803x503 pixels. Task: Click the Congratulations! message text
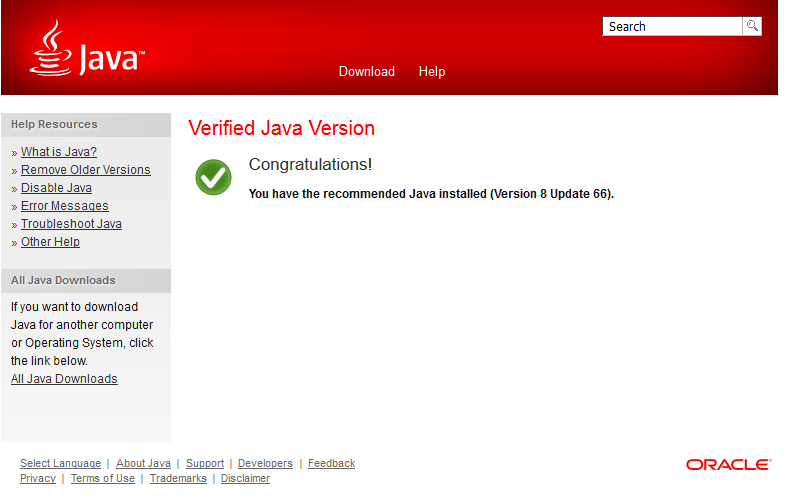(x=310, y=164)
